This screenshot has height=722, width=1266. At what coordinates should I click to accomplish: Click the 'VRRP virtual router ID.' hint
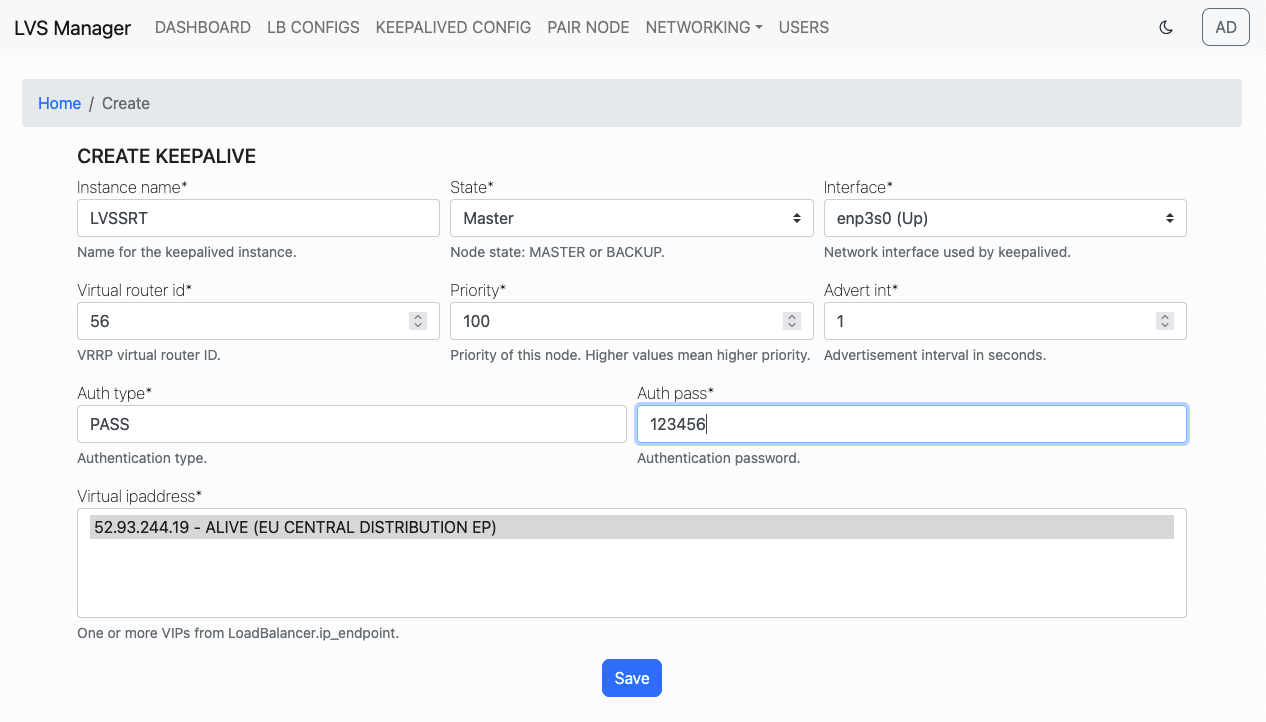148,355
